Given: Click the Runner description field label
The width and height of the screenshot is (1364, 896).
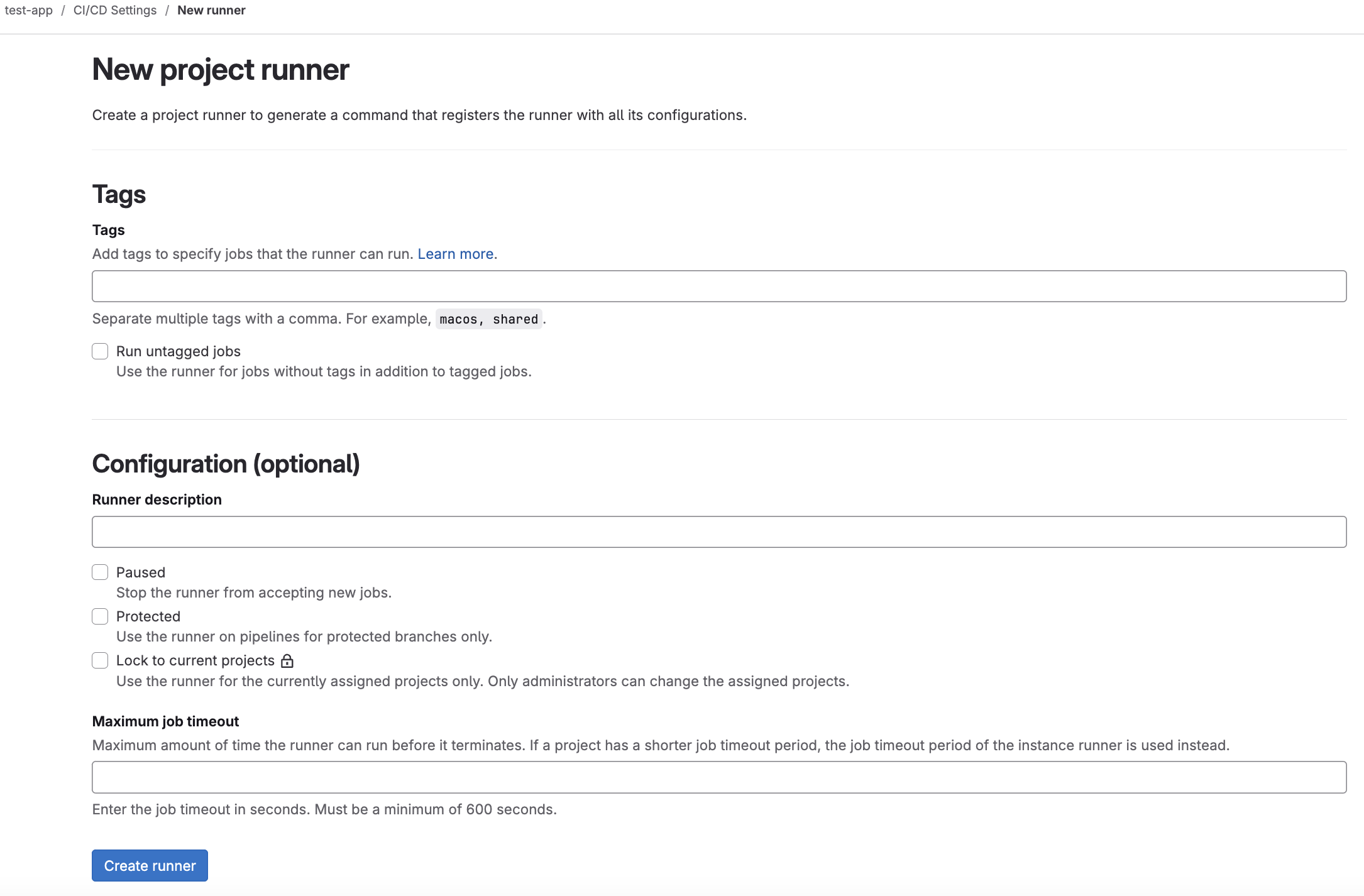Looking at the screenshot, I should coord(157,500).
